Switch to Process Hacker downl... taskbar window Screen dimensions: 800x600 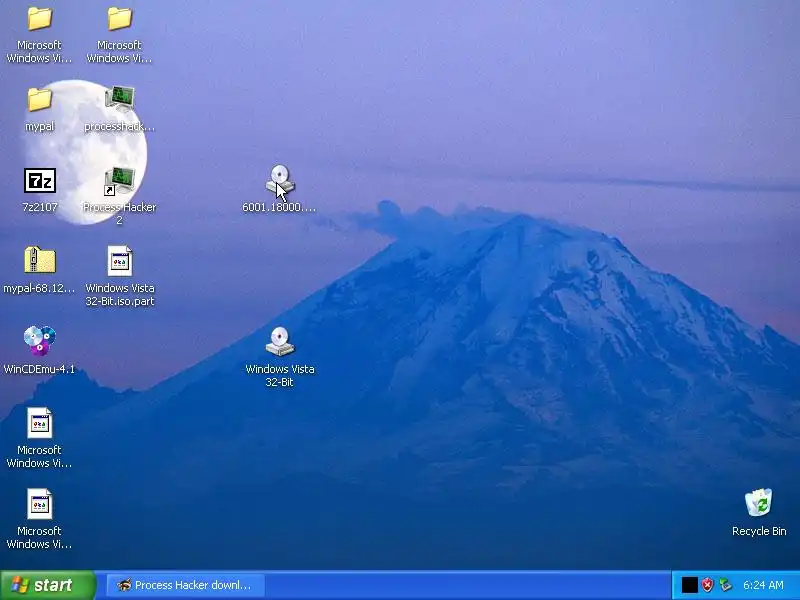(x=185, y=585)
